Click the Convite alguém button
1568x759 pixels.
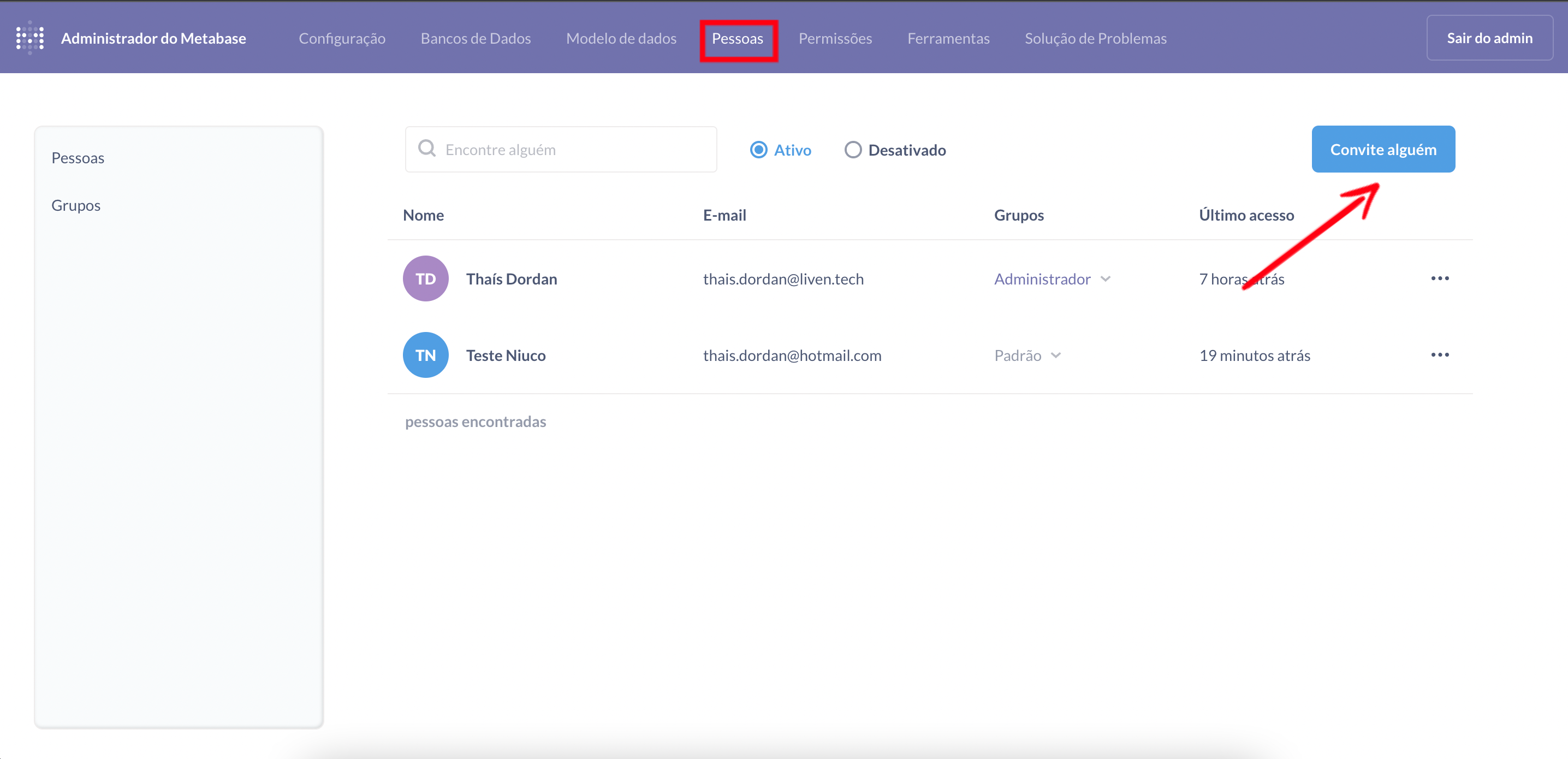(1382, 149)
